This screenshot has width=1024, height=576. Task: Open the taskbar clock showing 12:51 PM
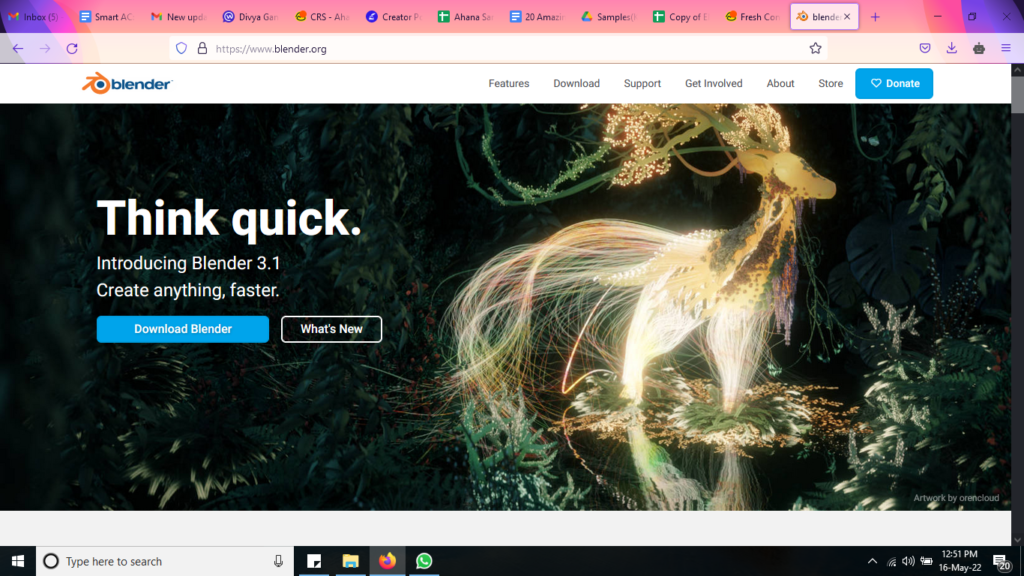[961, 561]
